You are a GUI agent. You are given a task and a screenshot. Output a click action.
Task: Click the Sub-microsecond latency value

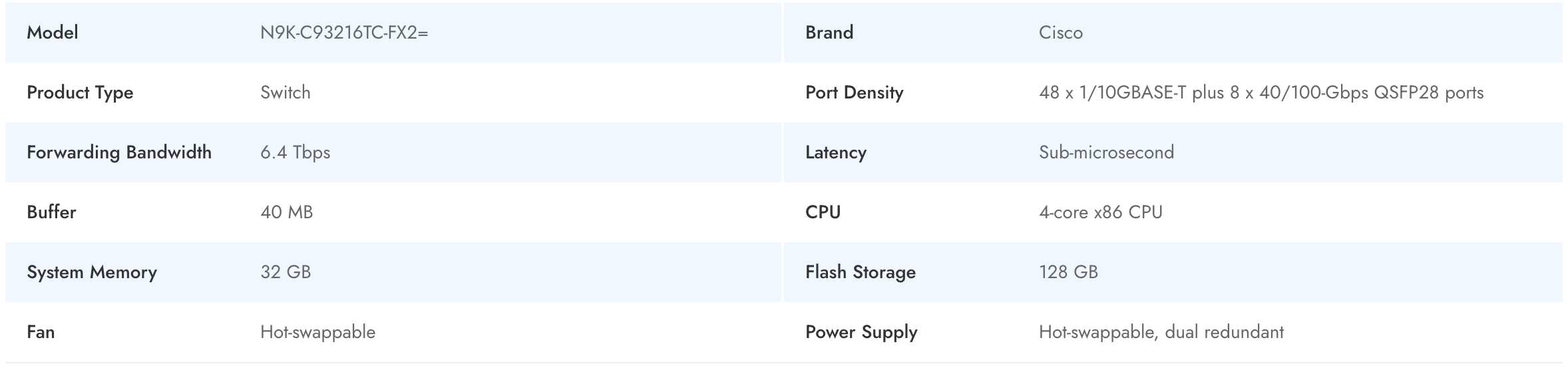click(x=1106, y=152)
